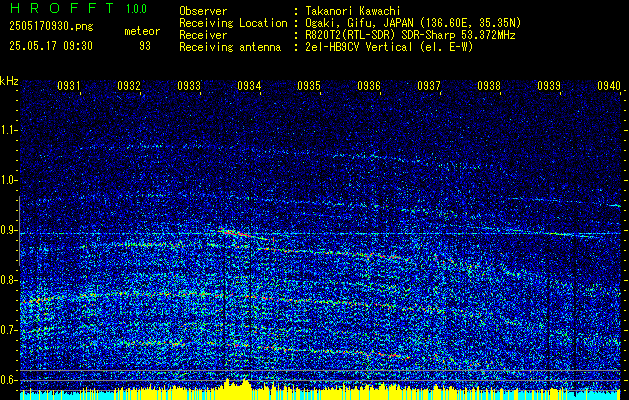
Task: Click frequency axis label 1.0
Action: pyautogui.click(x=8, y=180)
